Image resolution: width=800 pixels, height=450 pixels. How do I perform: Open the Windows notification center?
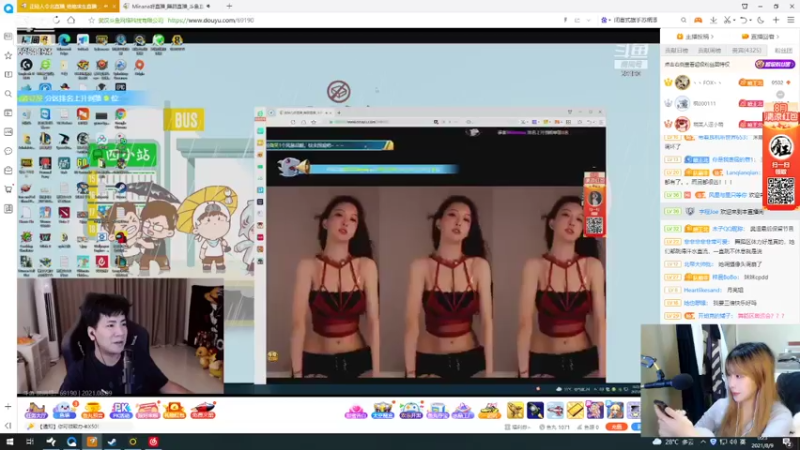tap(788, 442)
